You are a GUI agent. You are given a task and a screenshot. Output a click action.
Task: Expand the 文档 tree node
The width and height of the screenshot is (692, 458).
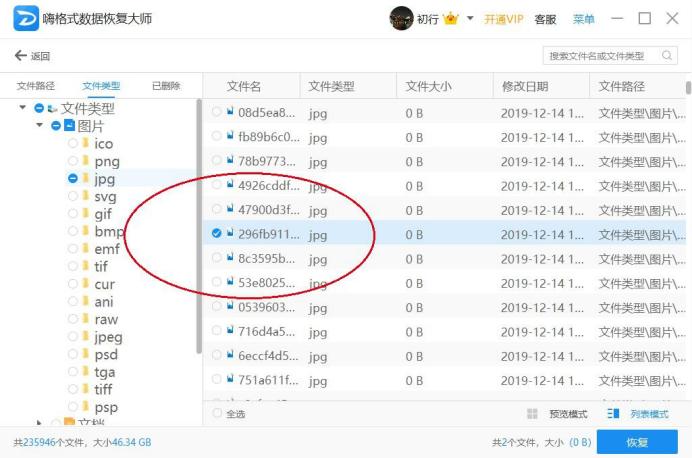point(40,423)
